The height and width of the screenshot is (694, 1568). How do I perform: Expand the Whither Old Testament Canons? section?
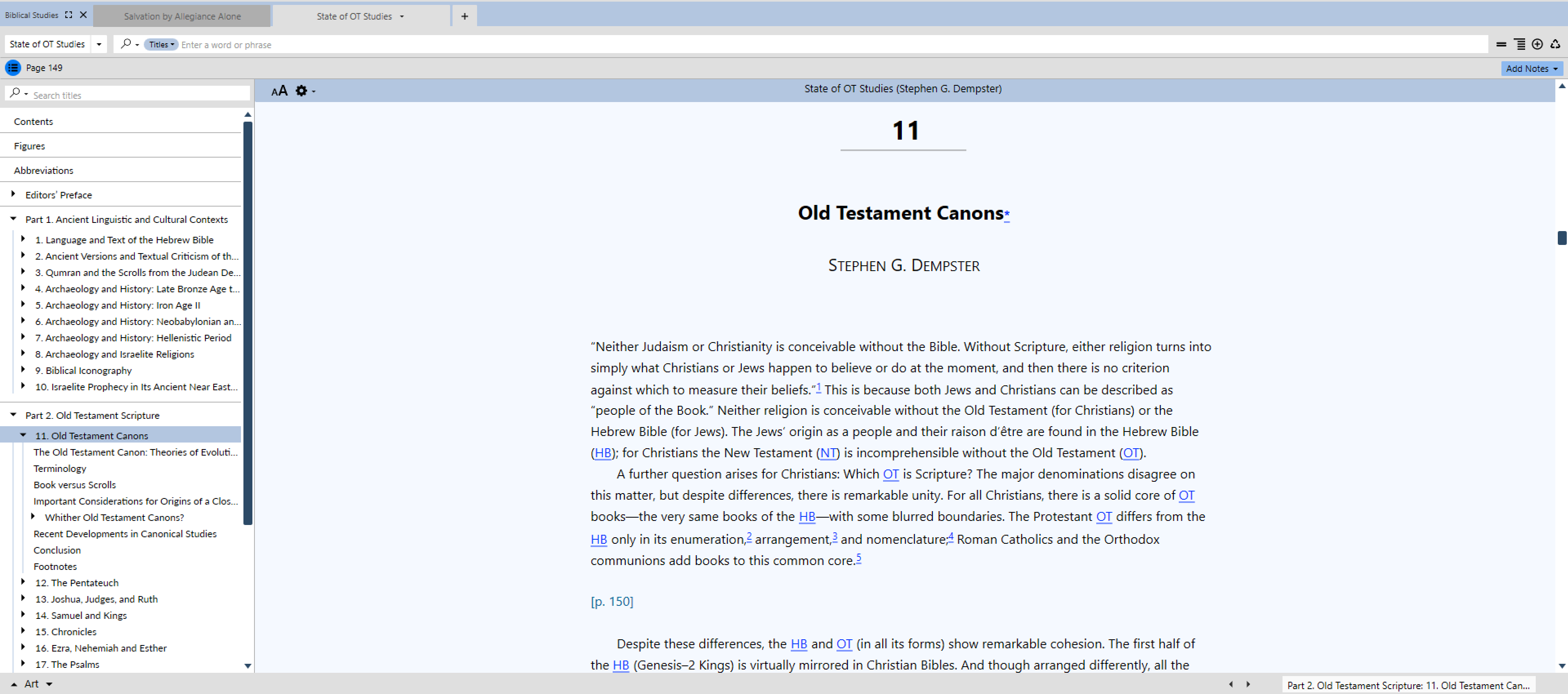[x=33, y=516]
